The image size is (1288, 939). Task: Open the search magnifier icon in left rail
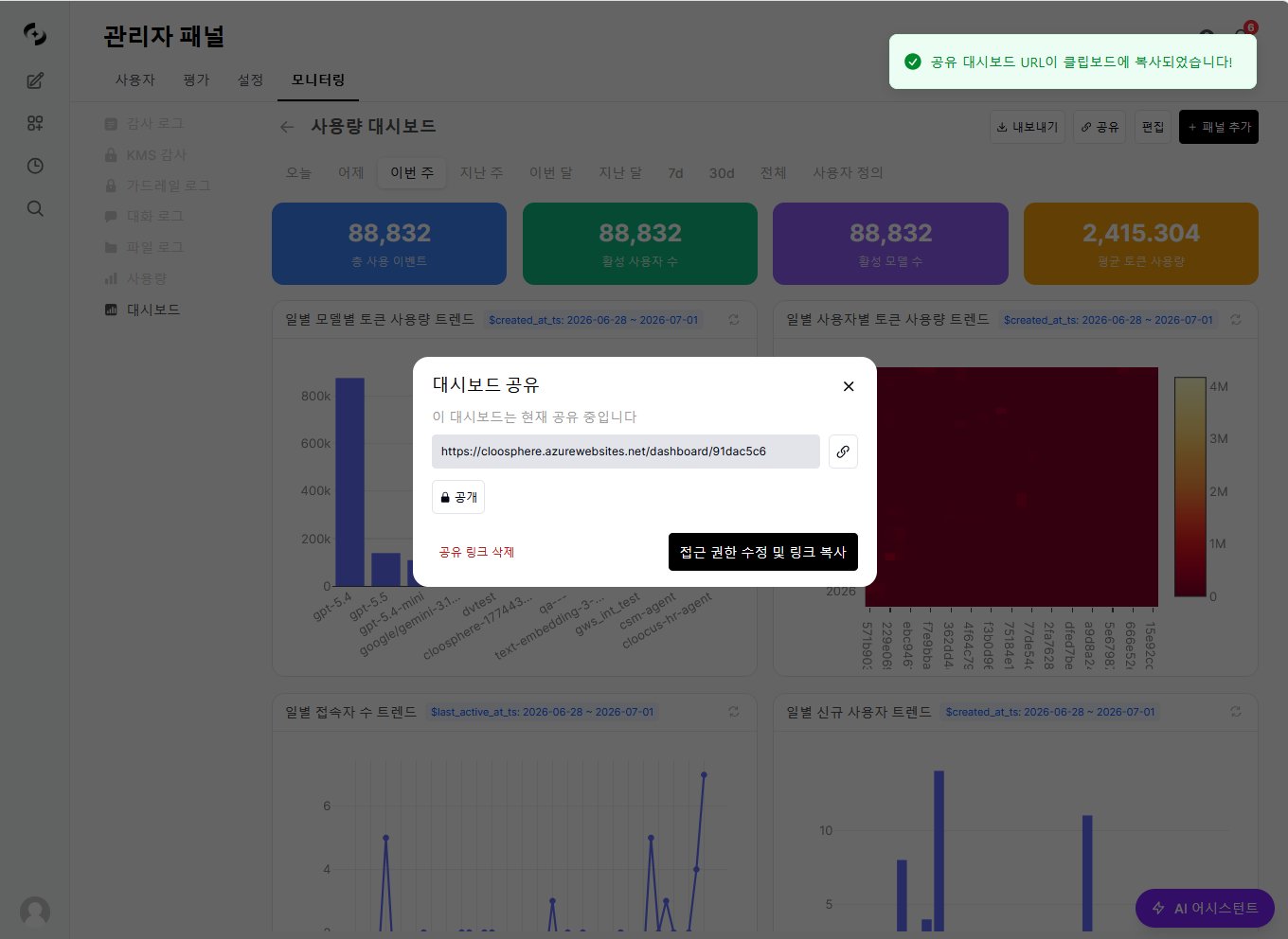pyautogui.click(x=35, y=208)
